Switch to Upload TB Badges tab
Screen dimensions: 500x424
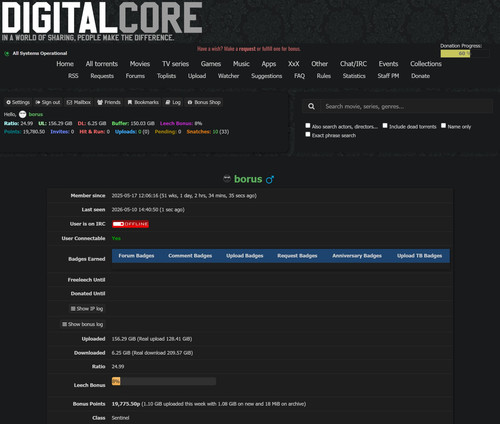[x=419, y=256]
